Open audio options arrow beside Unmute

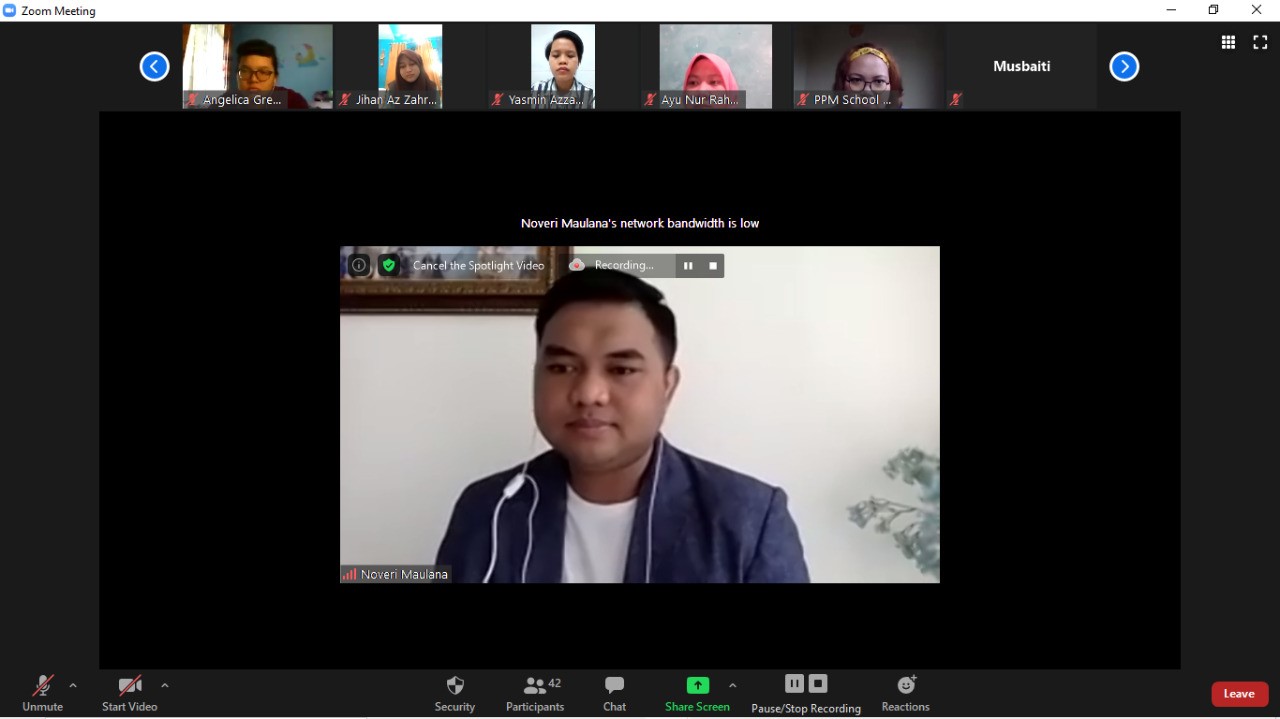coord(72,686)
